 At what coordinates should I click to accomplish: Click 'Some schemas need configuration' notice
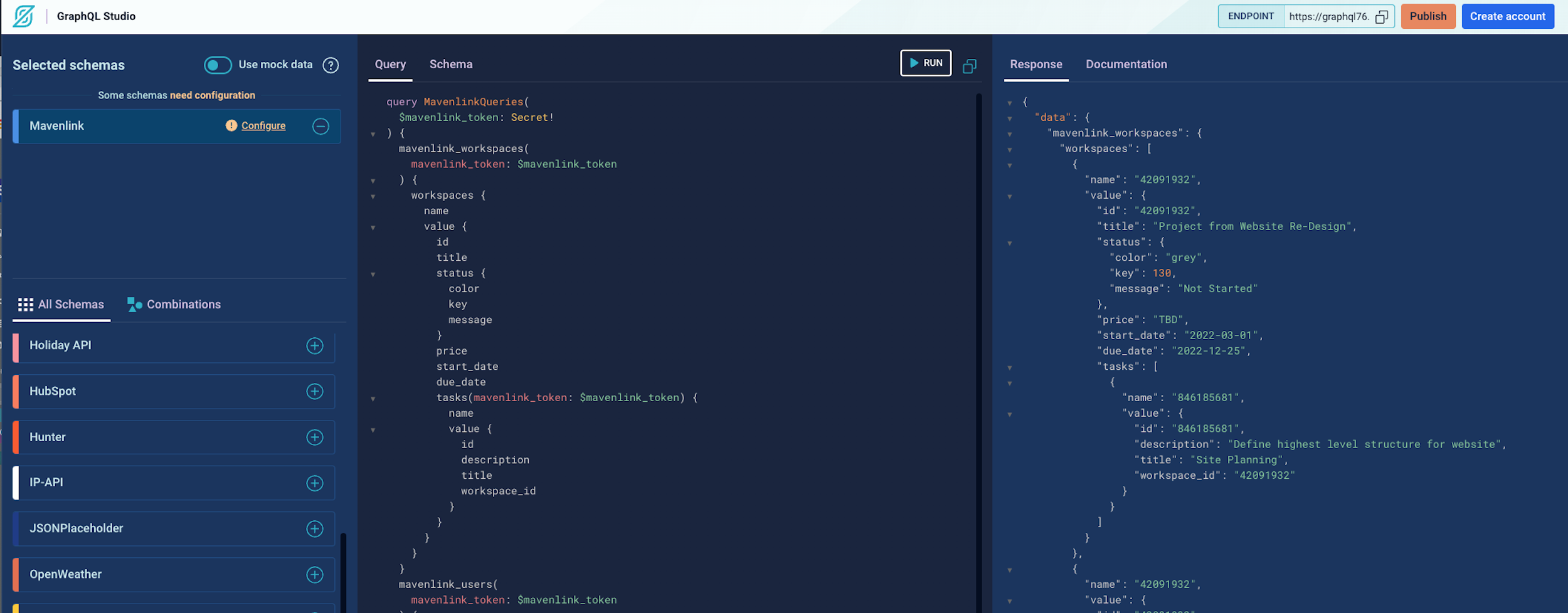point(176,95)
